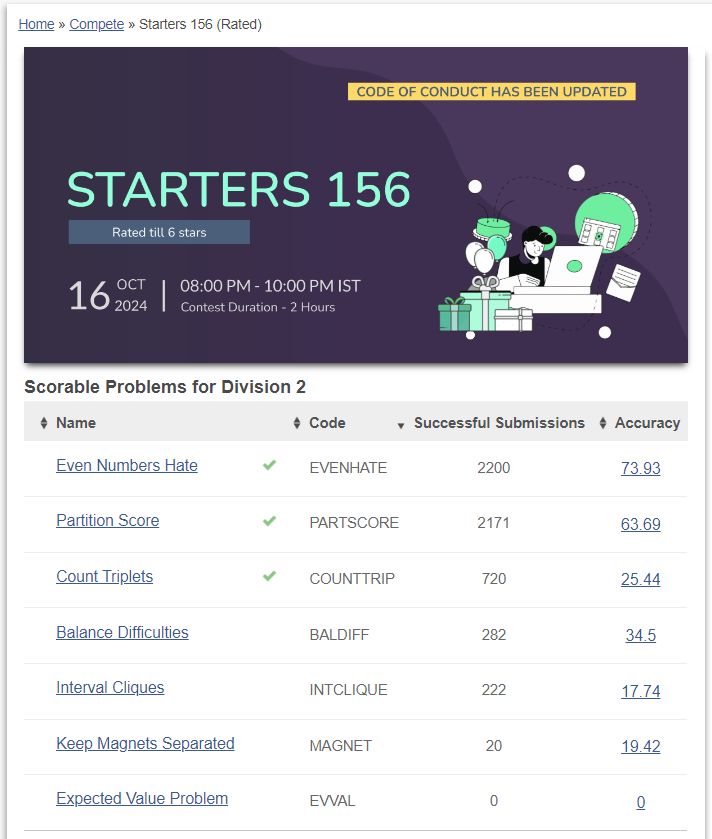
Task: Open Keep Magnets Separated problem
Action: [145, 743]
